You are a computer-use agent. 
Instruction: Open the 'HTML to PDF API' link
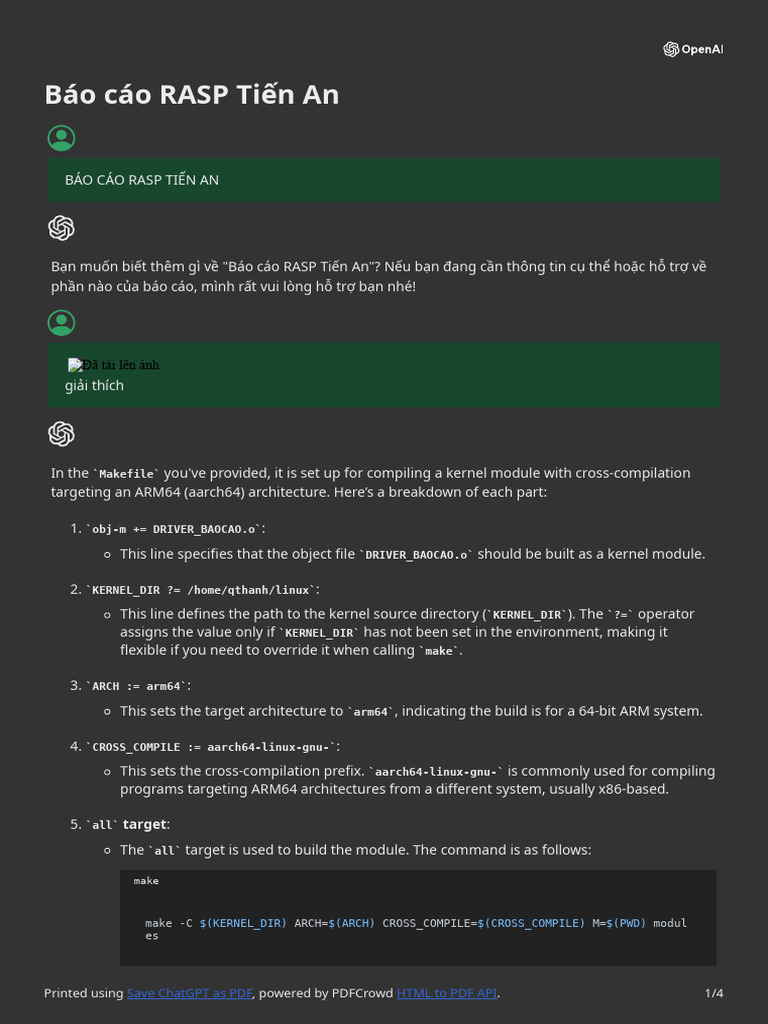pyautogui.click(x=446, y=993)
